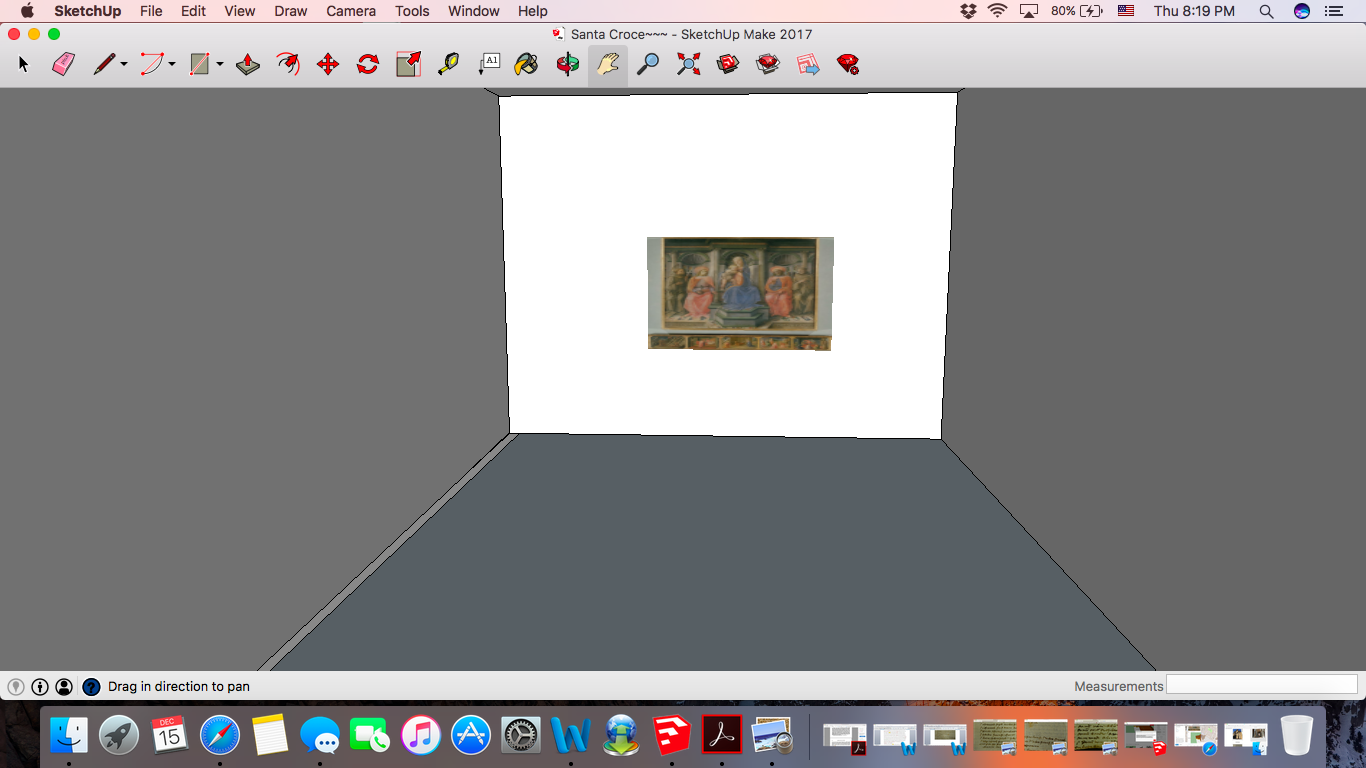Screen dimensions: 1366x768
Task: Open the Camera menu
Action: click(351, 11)
